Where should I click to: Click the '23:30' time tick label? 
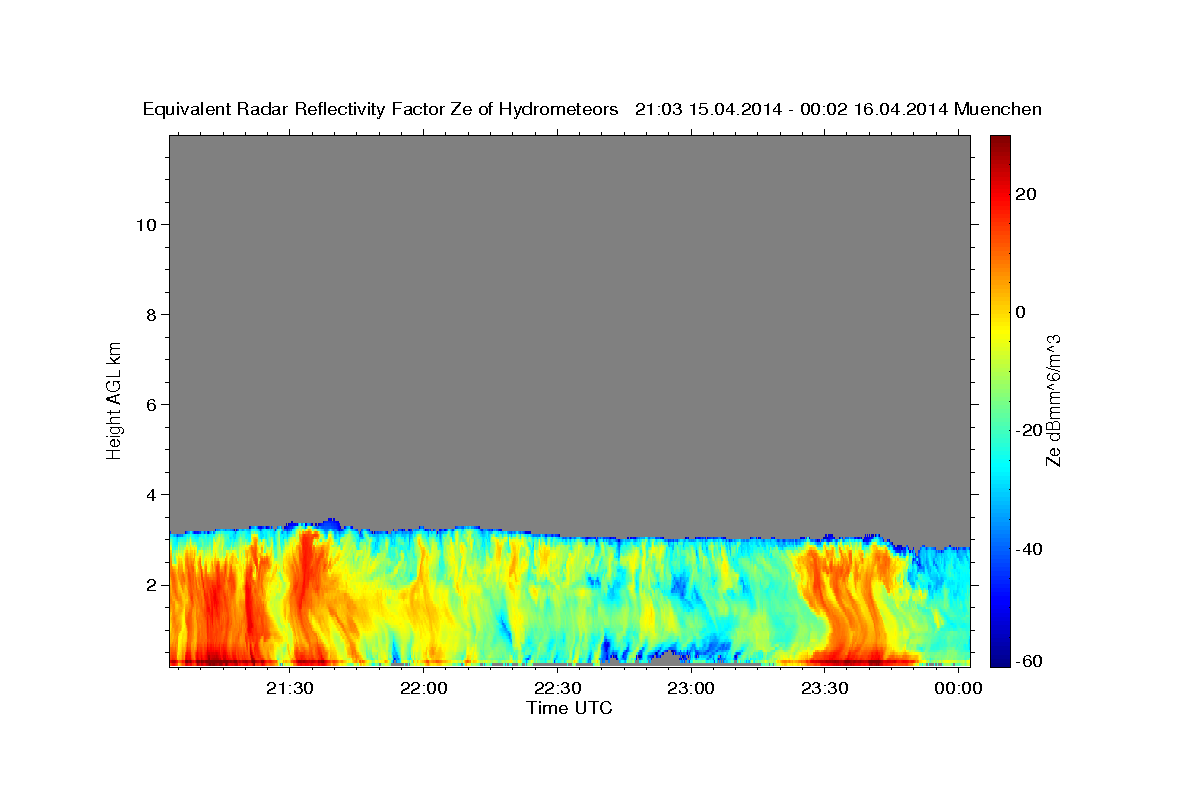[824, 688]
